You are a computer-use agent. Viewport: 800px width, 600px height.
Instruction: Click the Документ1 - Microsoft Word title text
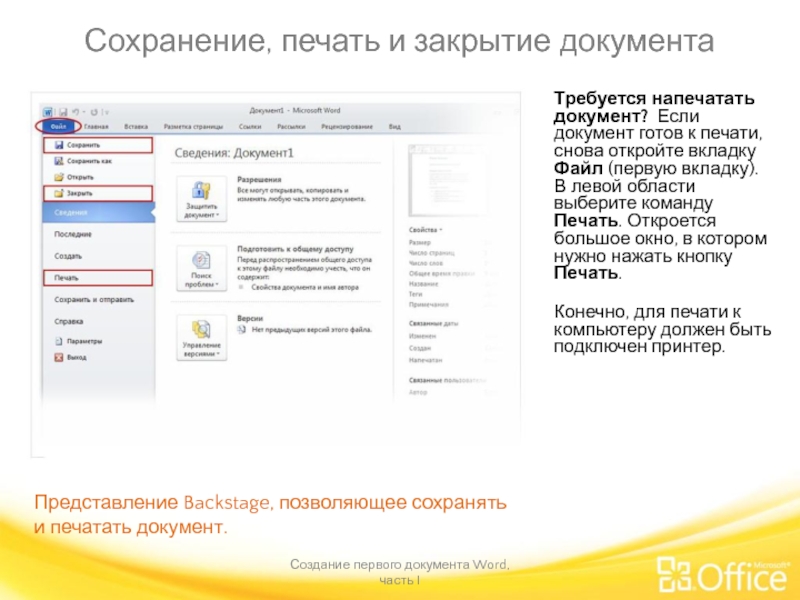tap(294, 110)
